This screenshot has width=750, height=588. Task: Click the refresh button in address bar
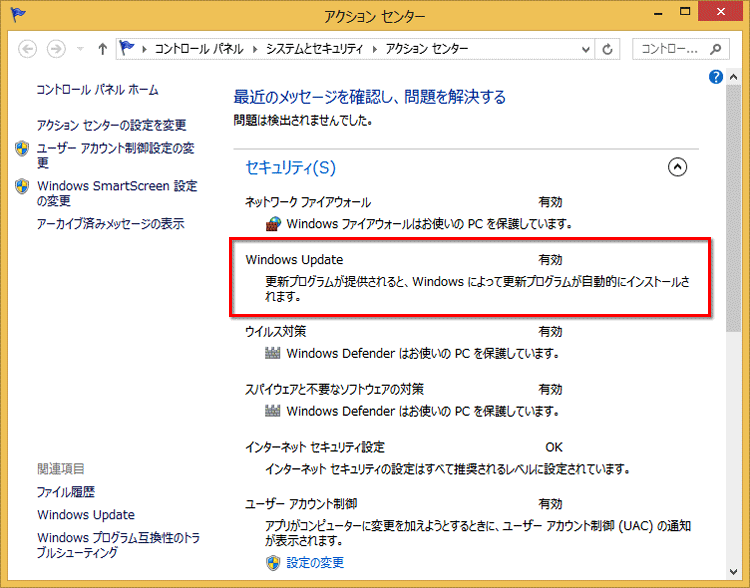click(608, 49)
